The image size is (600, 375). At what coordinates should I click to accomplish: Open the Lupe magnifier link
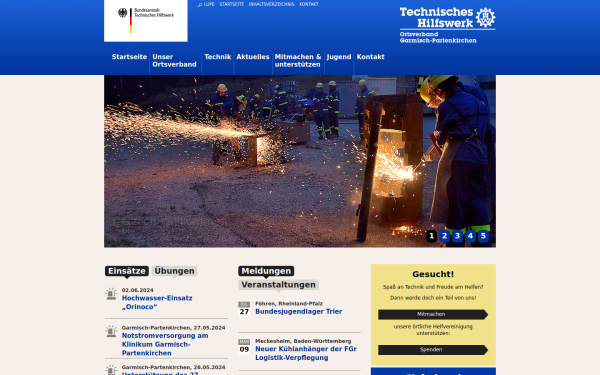click(x=206, y=4)
